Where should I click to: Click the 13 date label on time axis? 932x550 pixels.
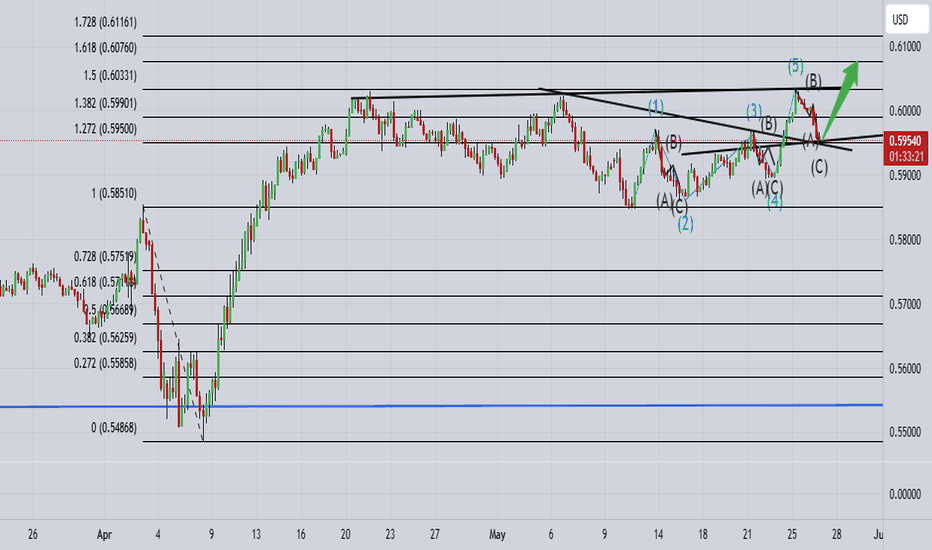(256, 535)
